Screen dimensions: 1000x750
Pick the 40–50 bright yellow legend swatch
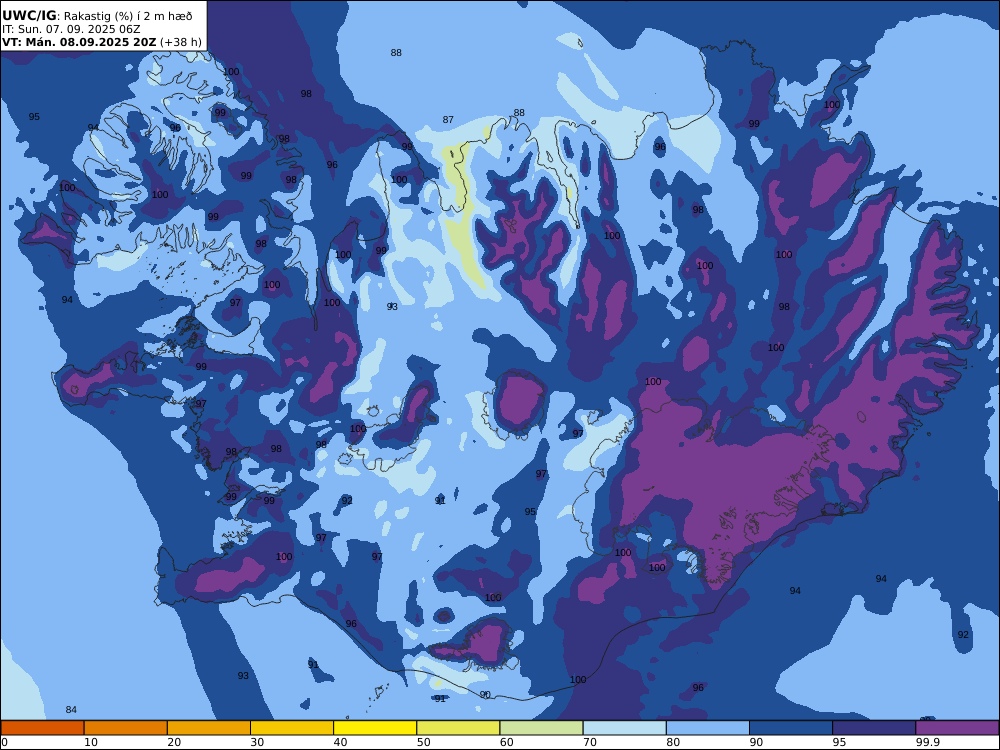[375, 728]
